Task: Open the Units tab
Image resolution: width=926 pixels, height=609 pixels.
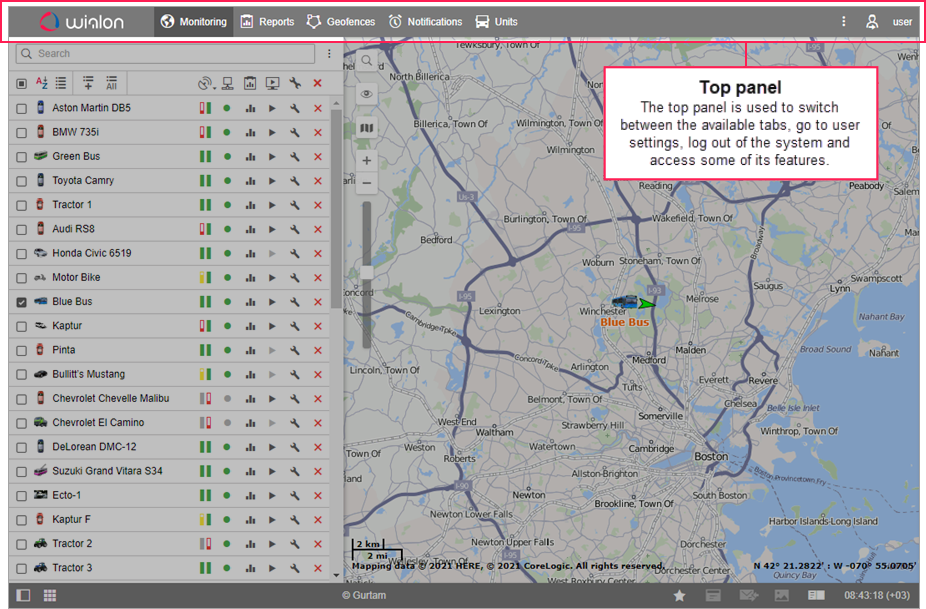Action: click(x=497, y=22)
